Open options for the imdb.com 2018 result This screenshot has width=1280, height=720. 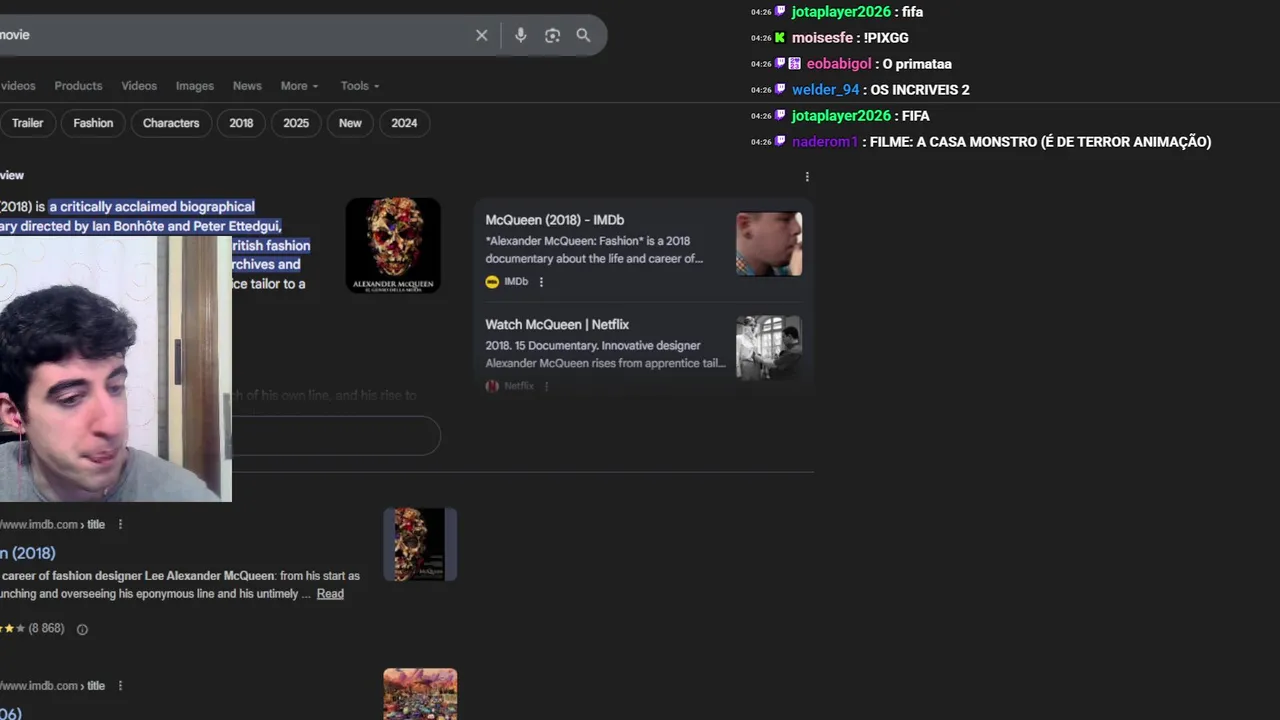[120, 524]
